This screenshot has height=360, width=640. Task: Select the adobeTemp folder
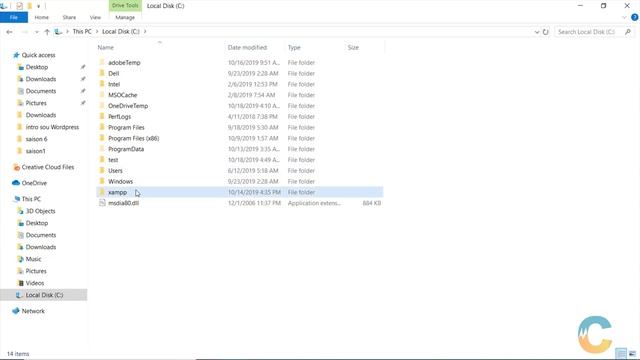point(124,62)
